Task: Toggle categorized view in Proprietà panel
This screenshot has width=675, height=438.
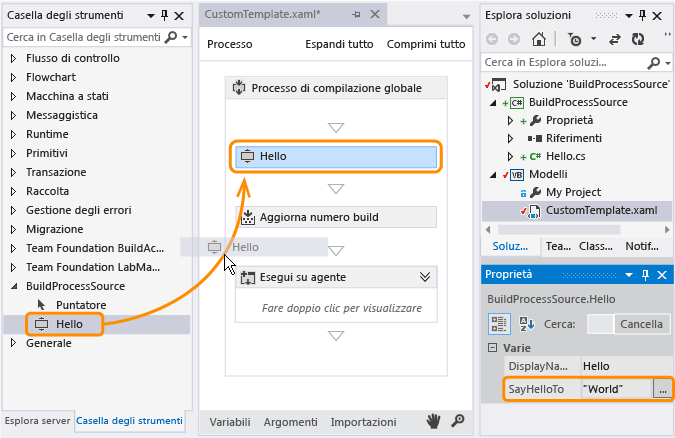Action: pos(499,324)
